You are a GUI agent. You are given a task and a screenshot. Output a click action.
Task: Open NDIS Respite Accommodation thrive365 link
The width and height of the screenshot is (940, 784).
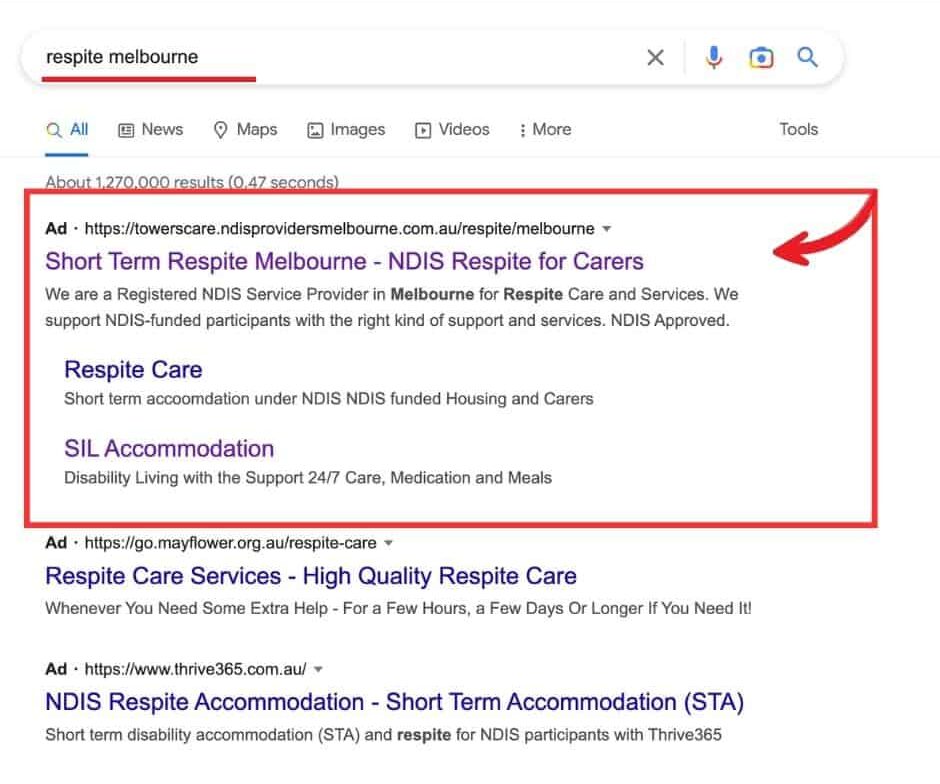pos(394,702)
